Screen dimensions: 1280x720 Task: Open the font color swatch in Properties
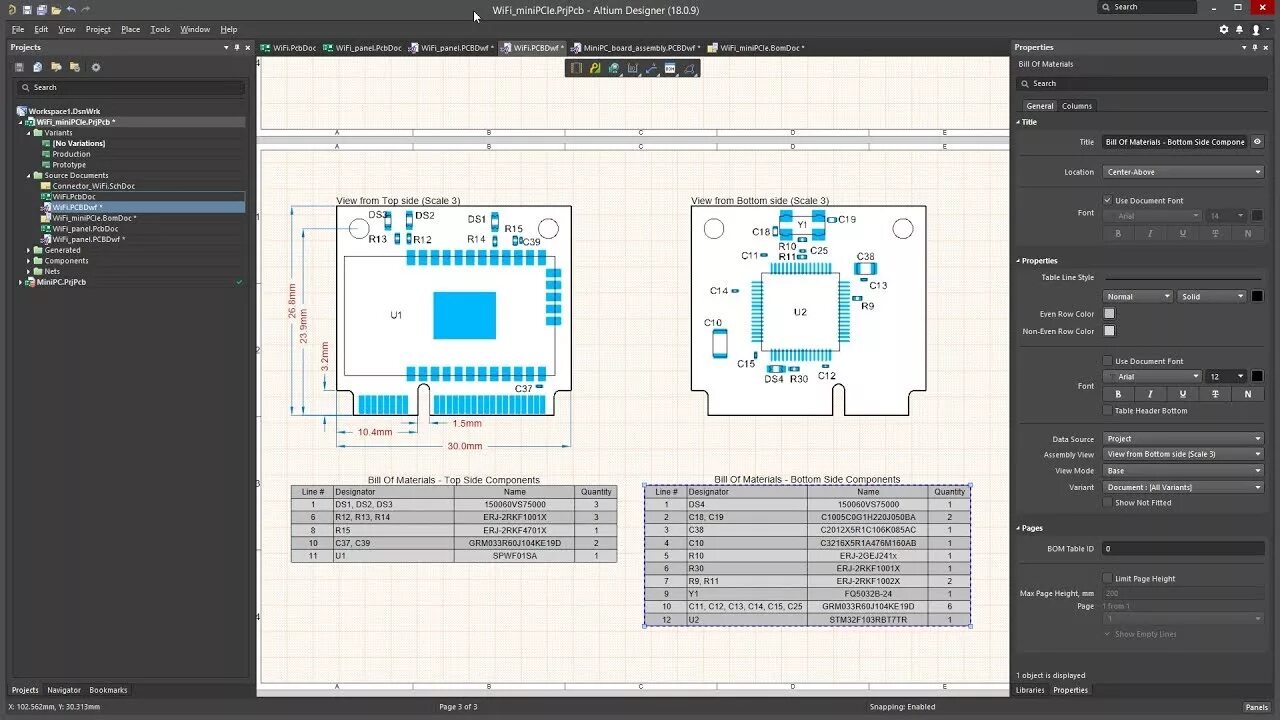pyautogui.click(x=1258, y=376)
